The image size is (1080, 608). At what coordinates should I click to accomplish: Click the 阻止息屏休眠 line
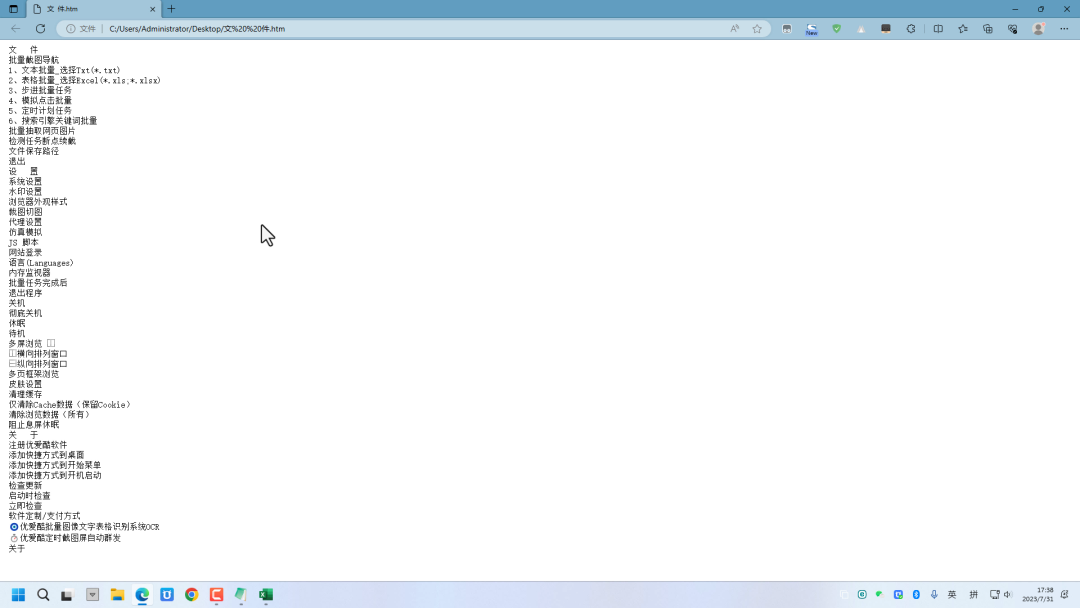point(34,425)
